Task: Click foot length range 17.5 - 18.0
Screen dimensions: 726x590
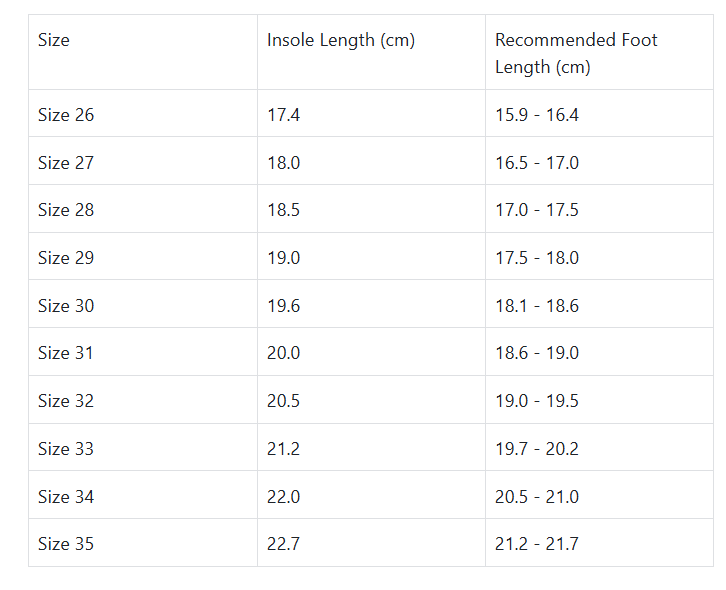Action: point(537,258)
